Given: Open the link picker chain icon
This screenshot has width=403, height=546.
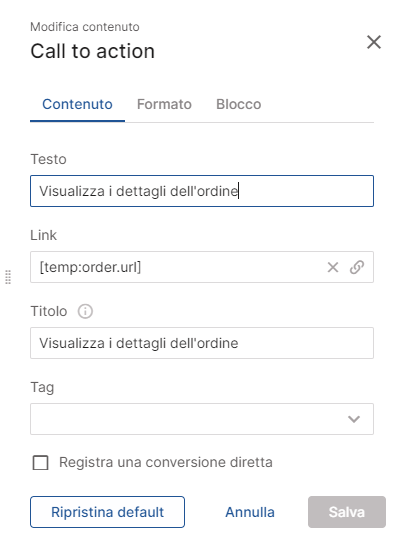Looking at the screenshot, I should (x=357, y=267).
